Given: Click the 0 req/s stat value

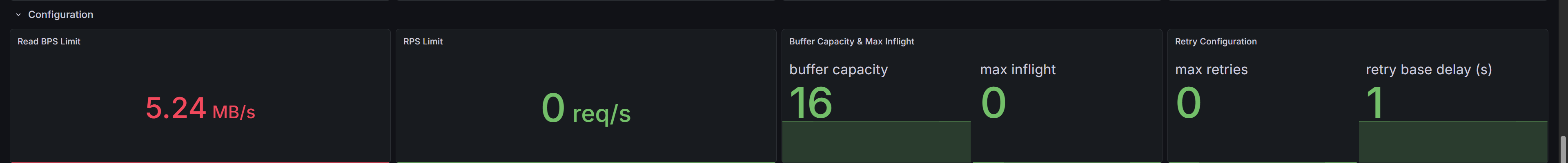Looking at the screenshot, I should [586, 110].
